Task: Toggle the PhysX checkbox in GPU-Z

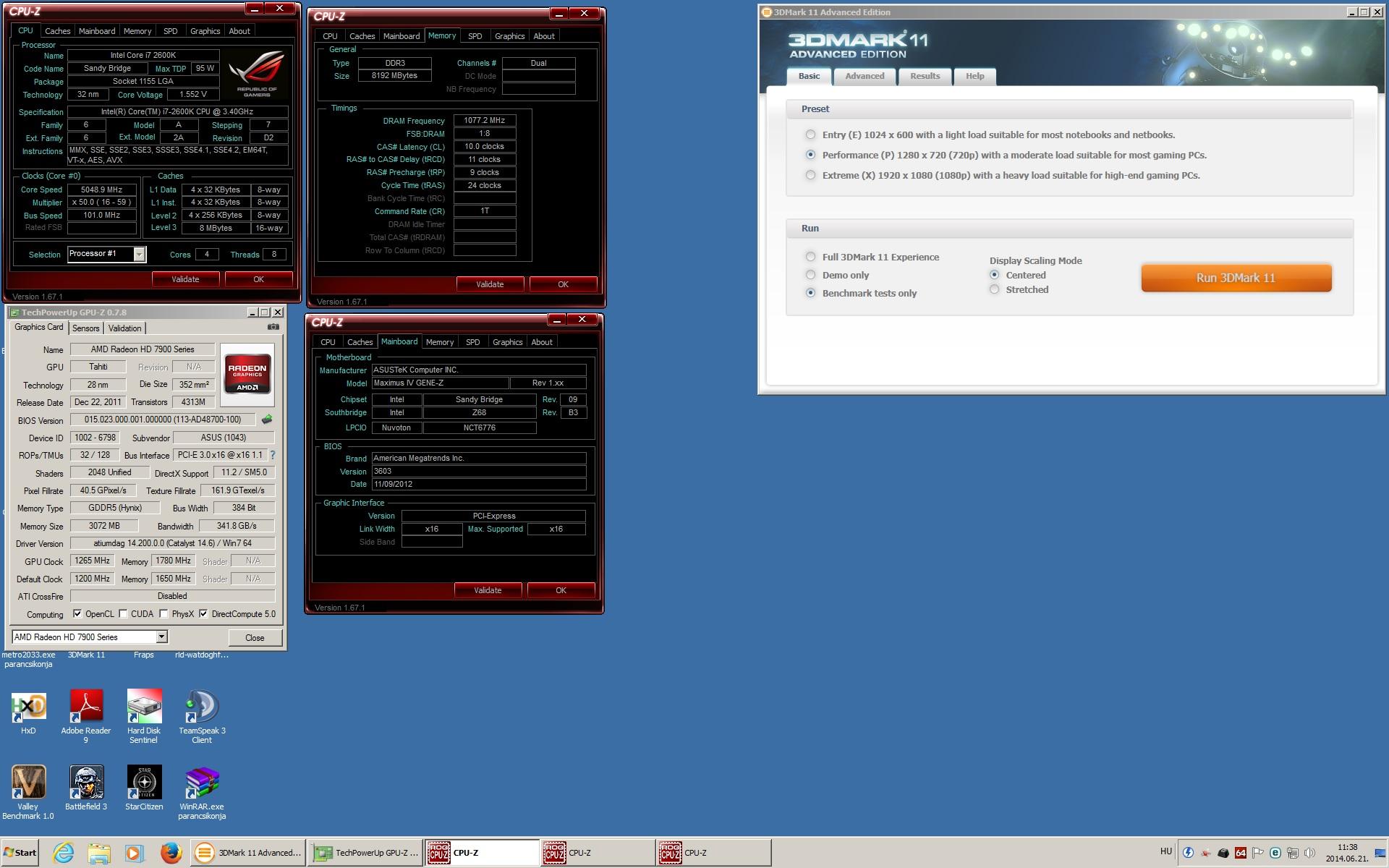Action: [164, 614]
